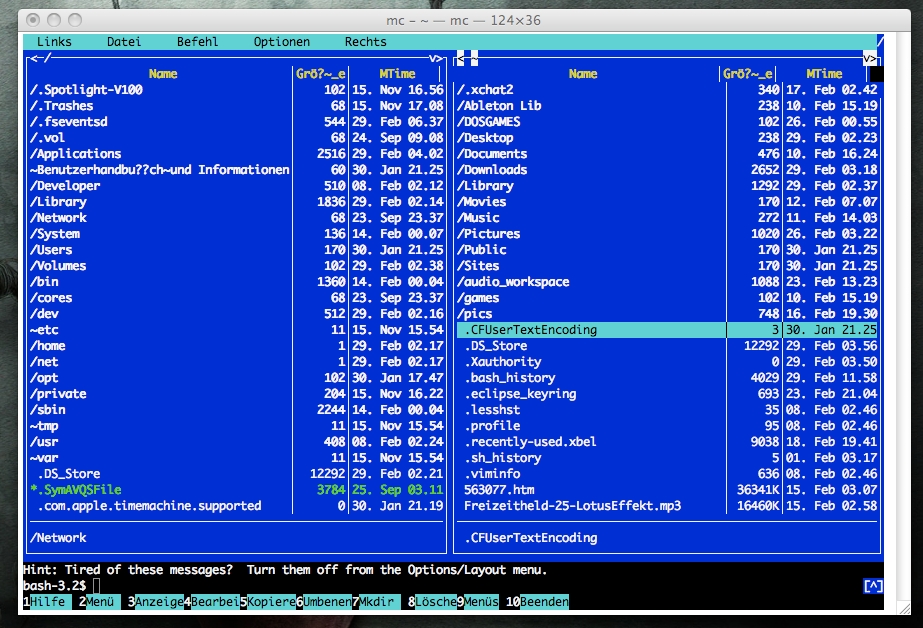Click the left panel's <- back arrow
Image resolution: width=923 pixels, height=628 pixels.
(x=35, y=58)
